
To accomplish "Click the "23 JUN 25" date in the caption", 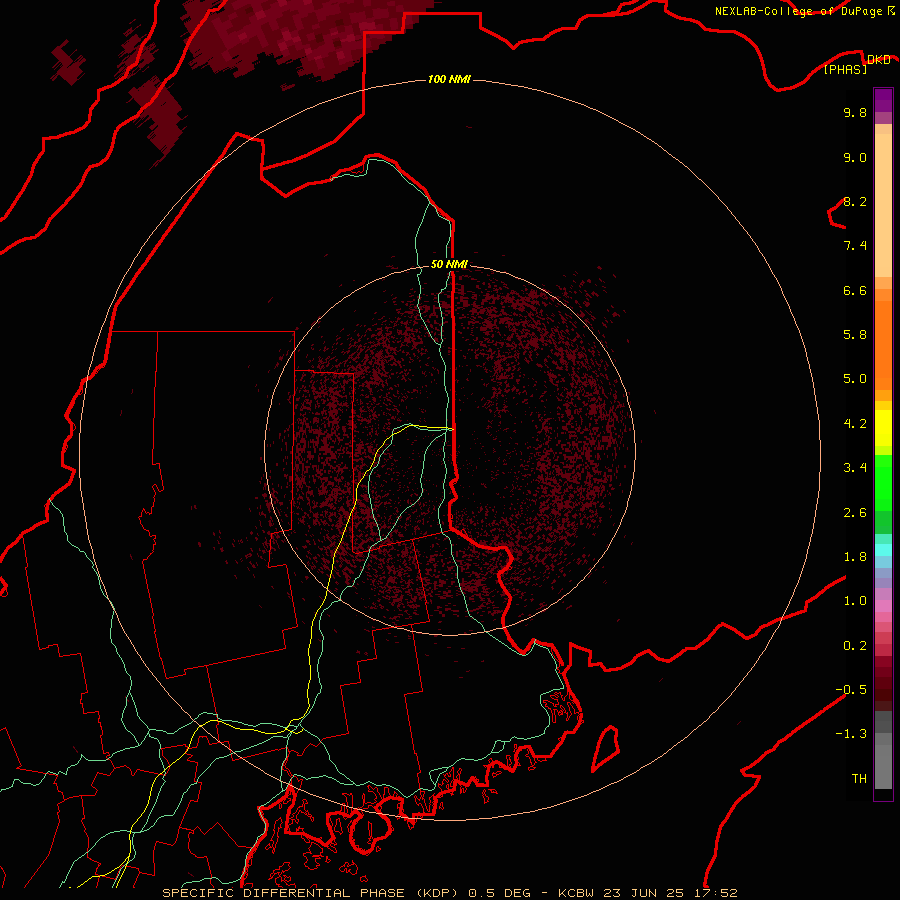I will point(644,893).
